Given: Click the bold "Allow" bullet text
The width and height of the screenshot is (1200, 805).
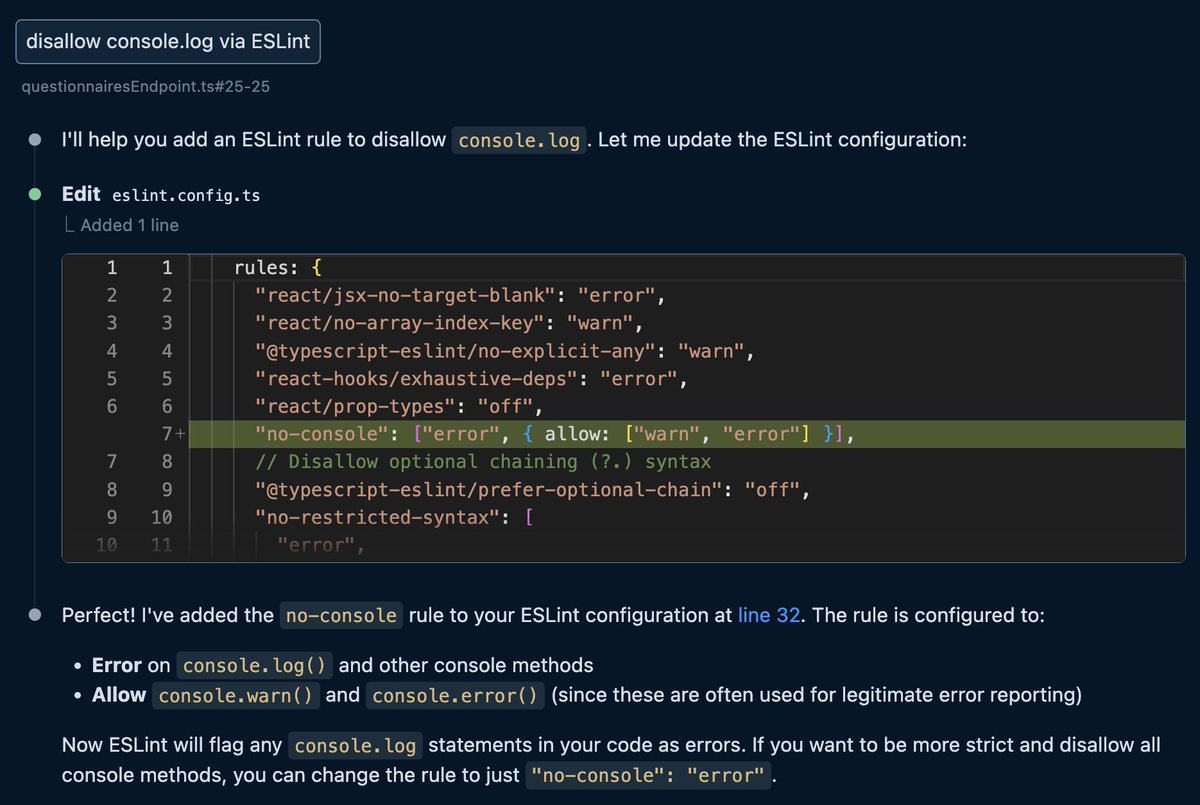Looking at the screenshot, I should pos(119,694).
